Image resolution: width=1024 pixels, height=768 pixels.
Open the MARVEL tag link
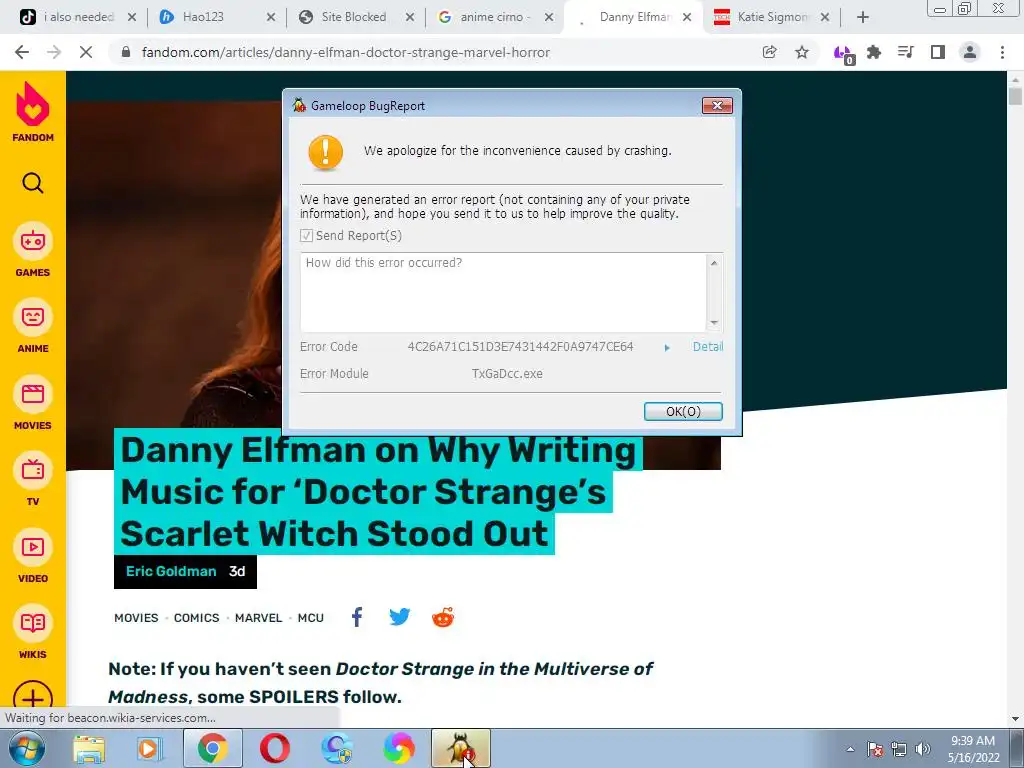pos(258,618)
